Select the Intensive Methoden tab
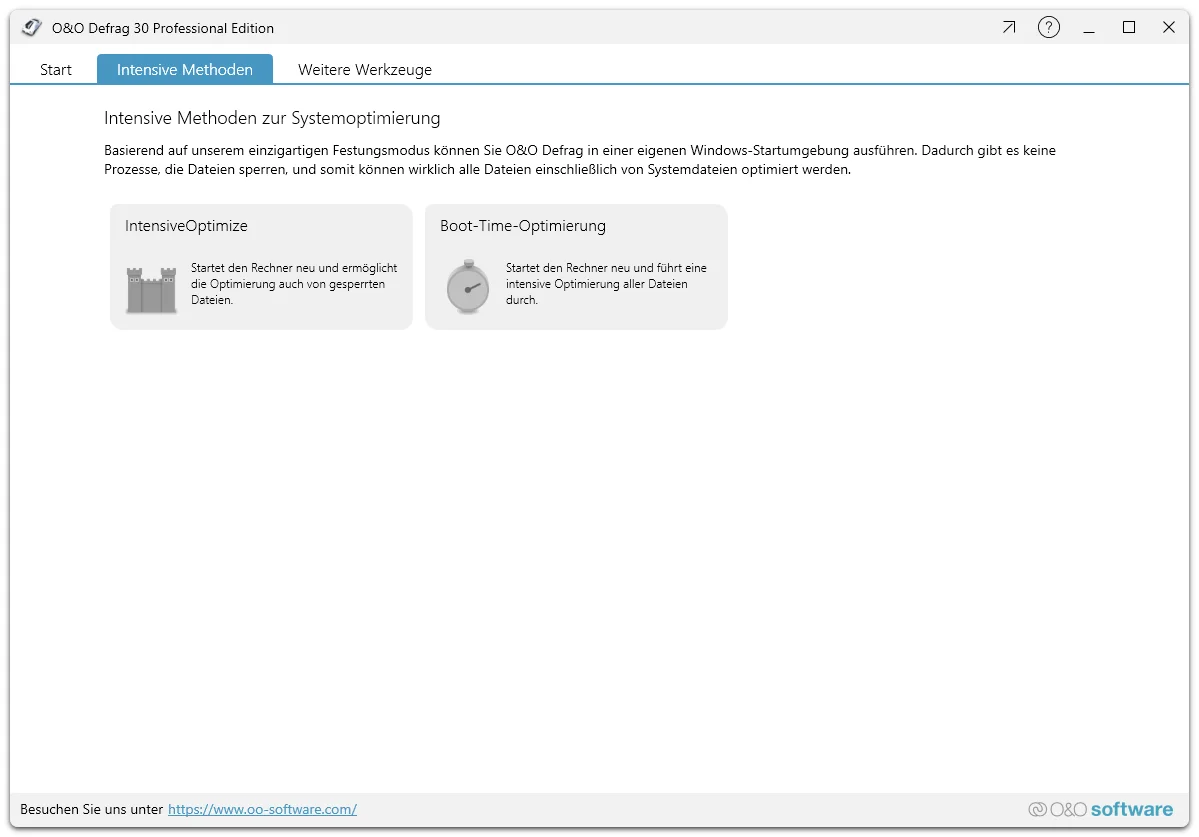 pos(184,69)
